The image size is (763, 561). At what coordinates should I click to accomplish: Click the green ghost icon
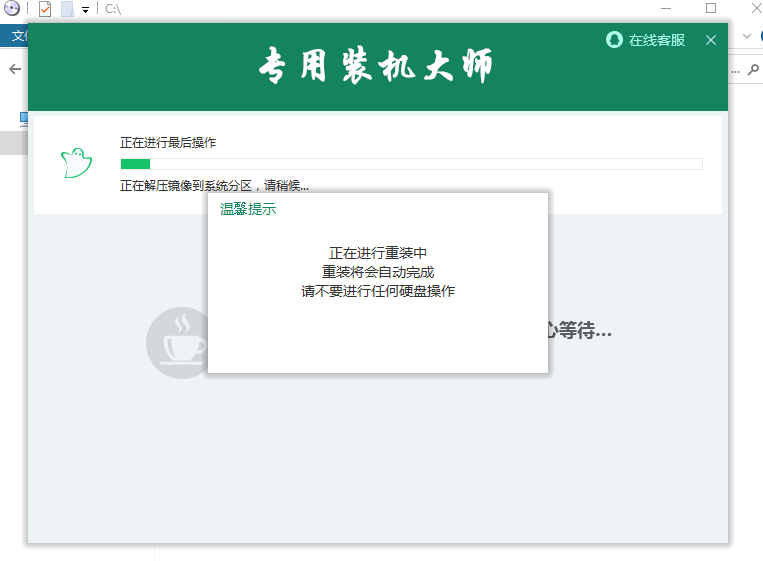76,163
